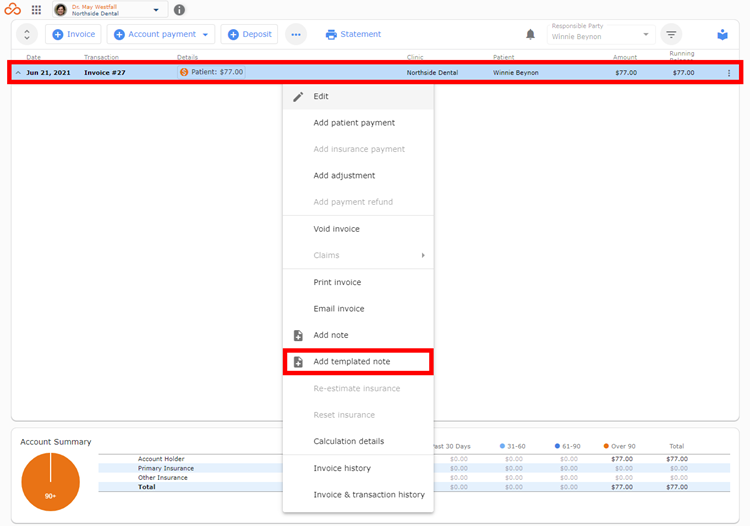Open the app launcher grid icon
Viewport: 750px width, 526px height.
pos(36,10)
